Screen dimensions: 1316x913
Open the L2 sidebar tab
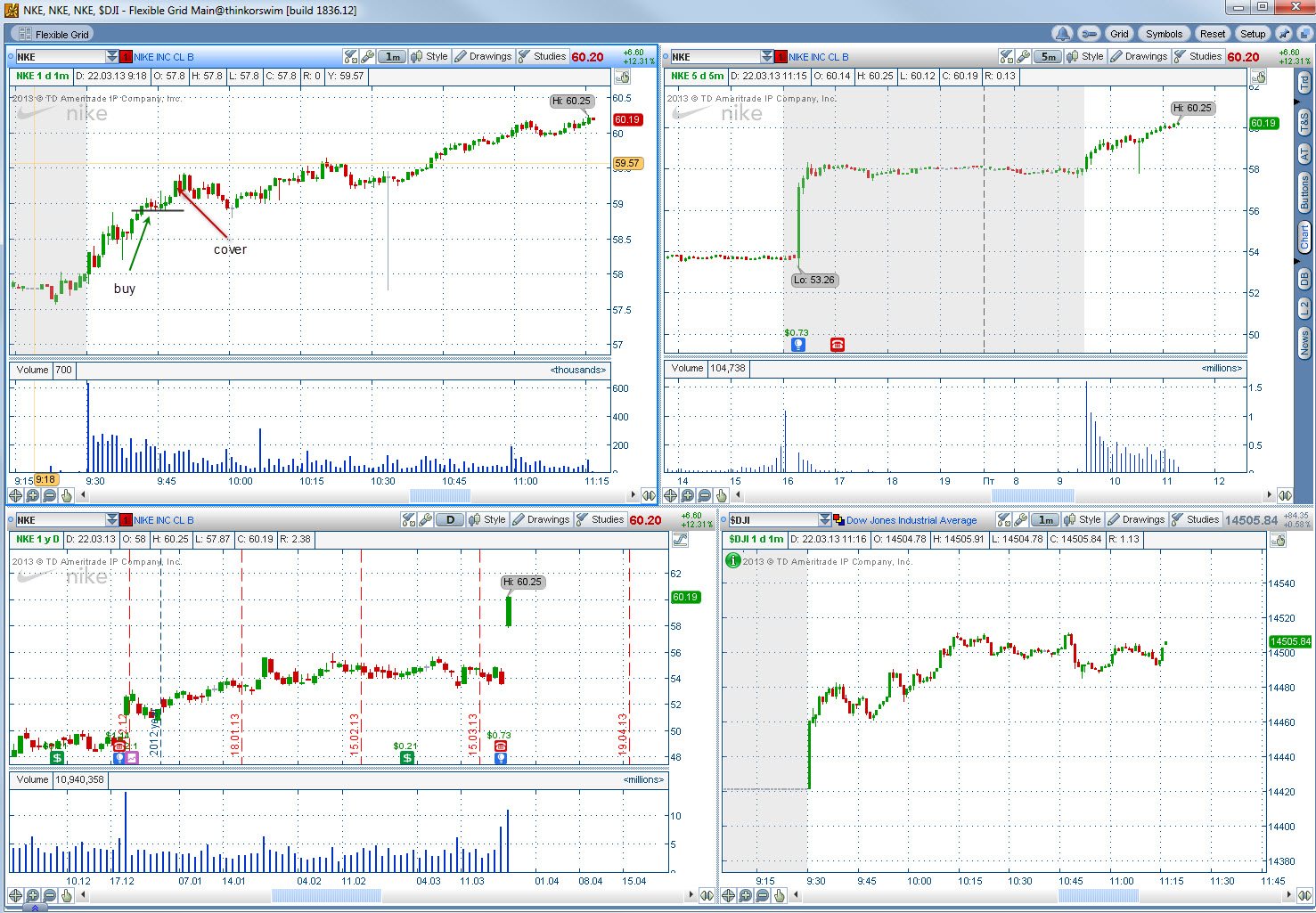tap(1304, 308)
